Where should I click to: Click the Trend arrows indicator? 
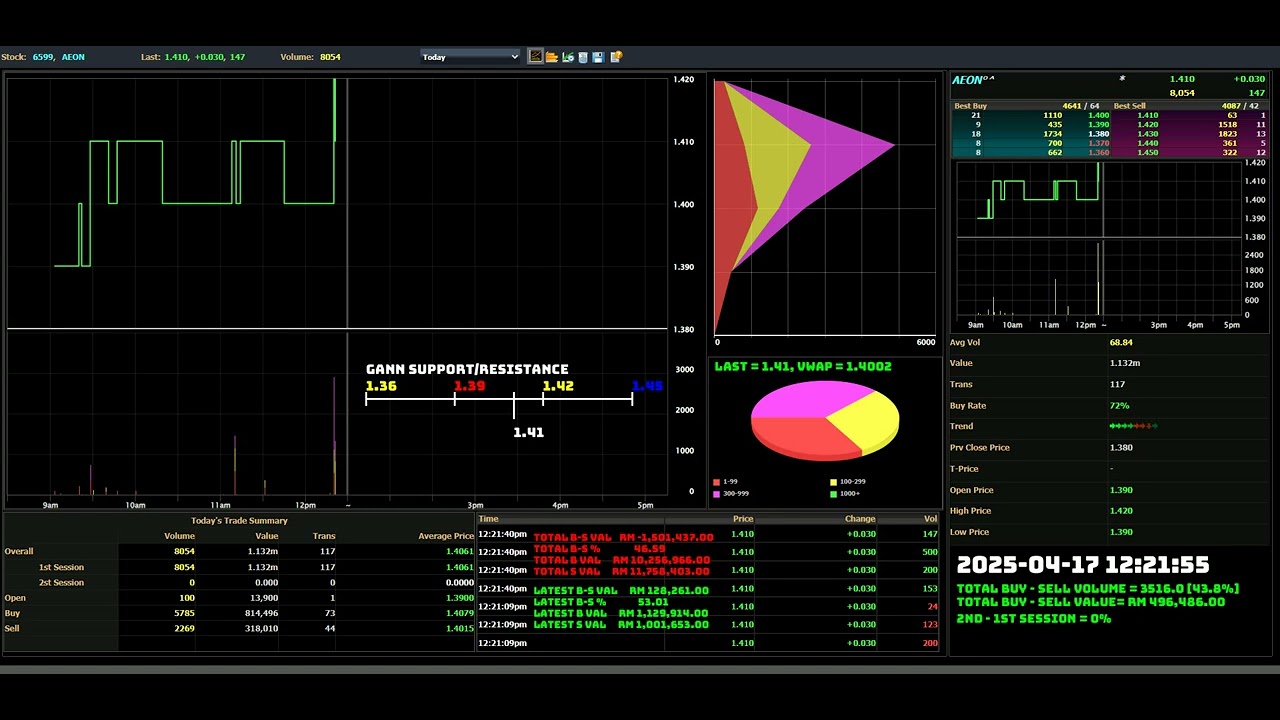pos(1133,426)
